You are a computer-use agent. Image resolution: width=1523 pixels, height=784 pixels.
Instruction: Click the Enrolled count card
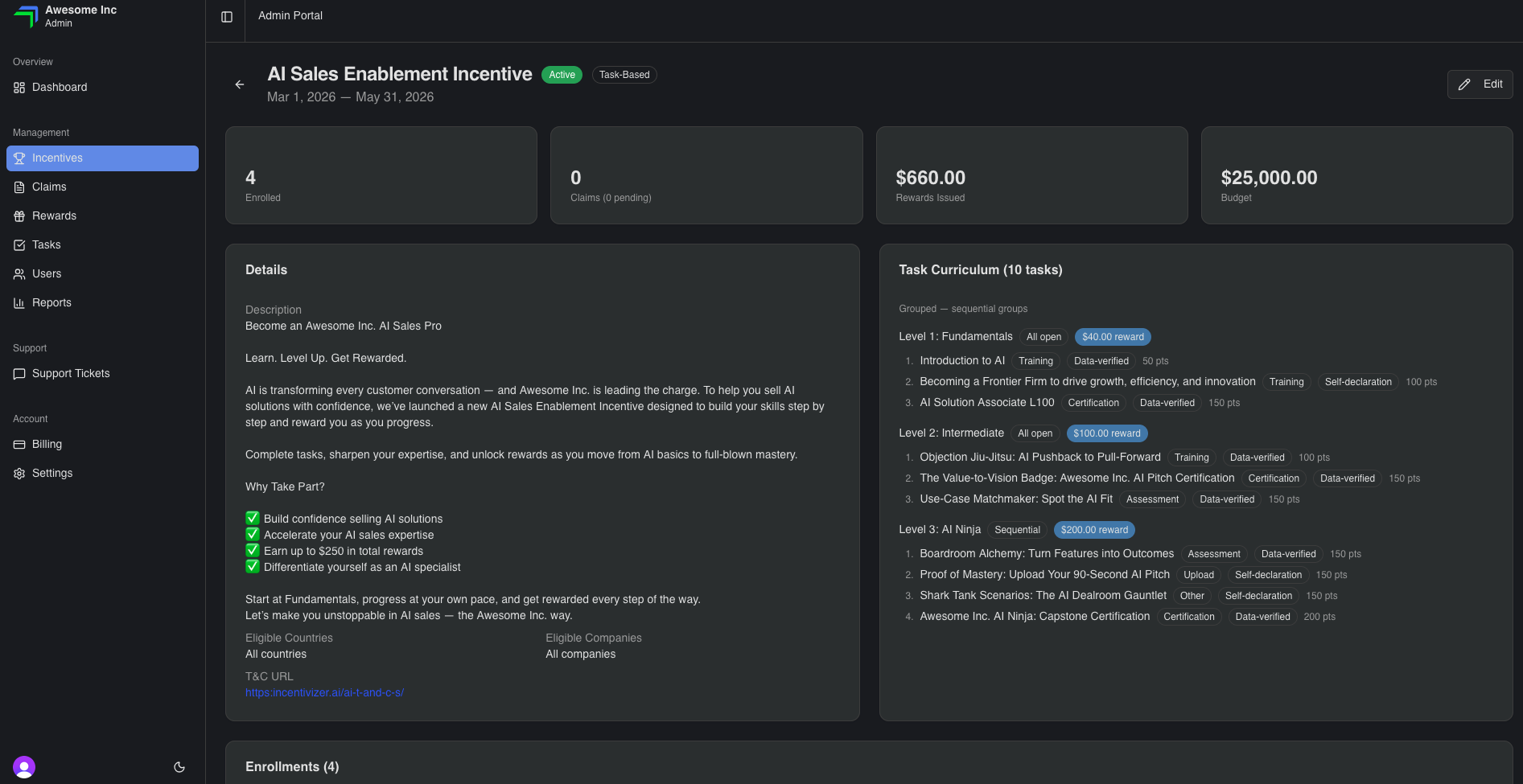click(381, 175)
